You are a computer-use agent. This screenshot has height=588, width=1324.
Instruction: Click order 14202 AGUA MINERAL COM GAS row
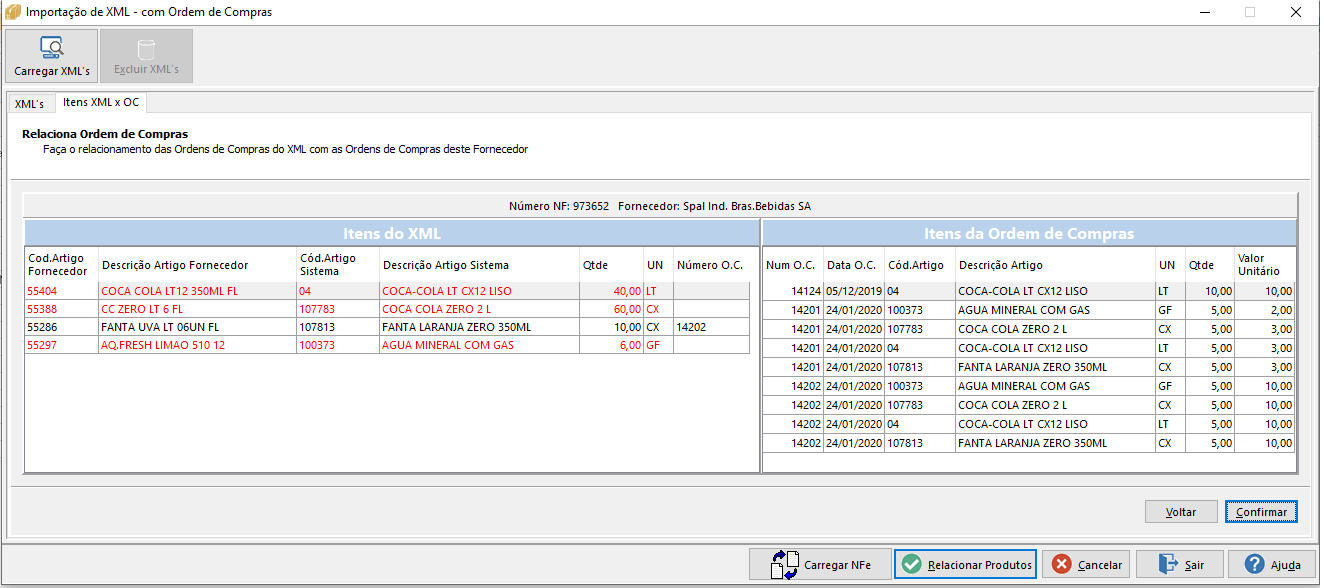point(1029,386)
